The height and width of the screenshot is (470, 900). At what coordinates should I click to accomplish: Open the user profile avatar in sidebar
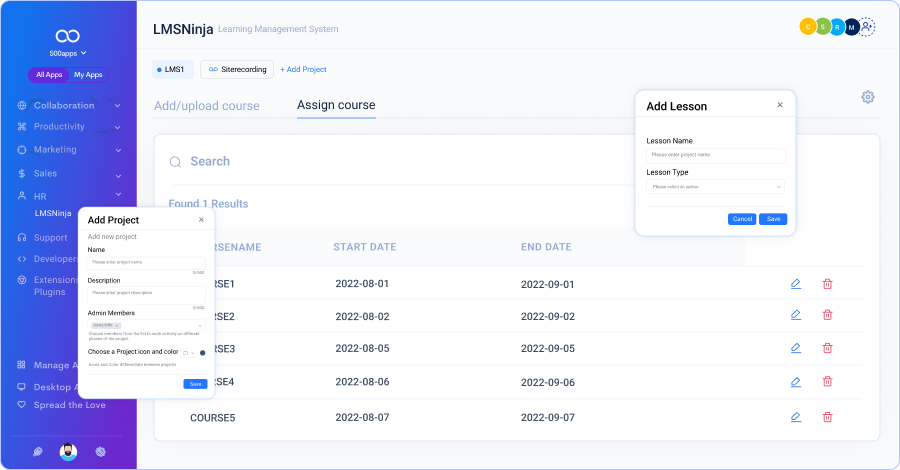click(x=68, y=451)
